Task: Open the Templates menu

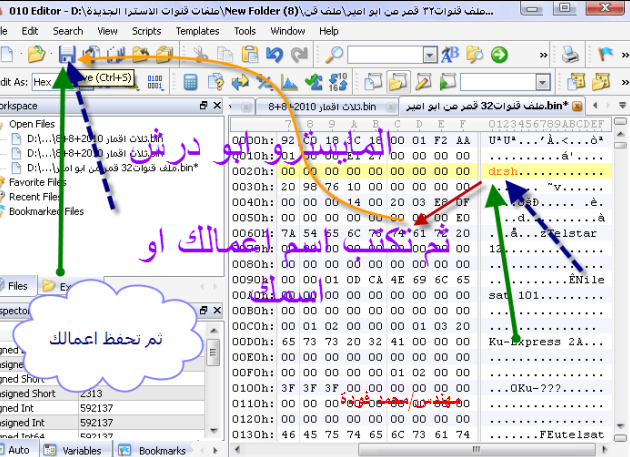Action: click(197, 31)
